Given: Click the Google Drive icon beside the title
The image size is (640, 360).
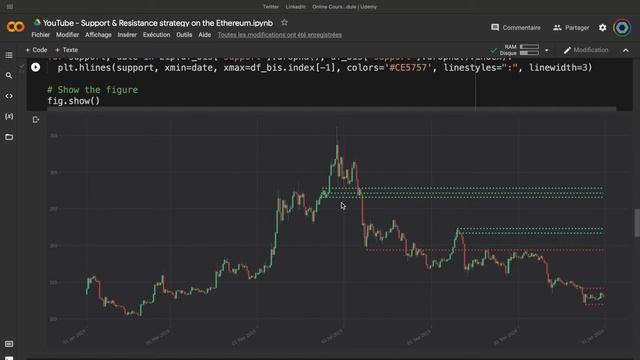Looking at the screenshot, I should coord(37,22).
